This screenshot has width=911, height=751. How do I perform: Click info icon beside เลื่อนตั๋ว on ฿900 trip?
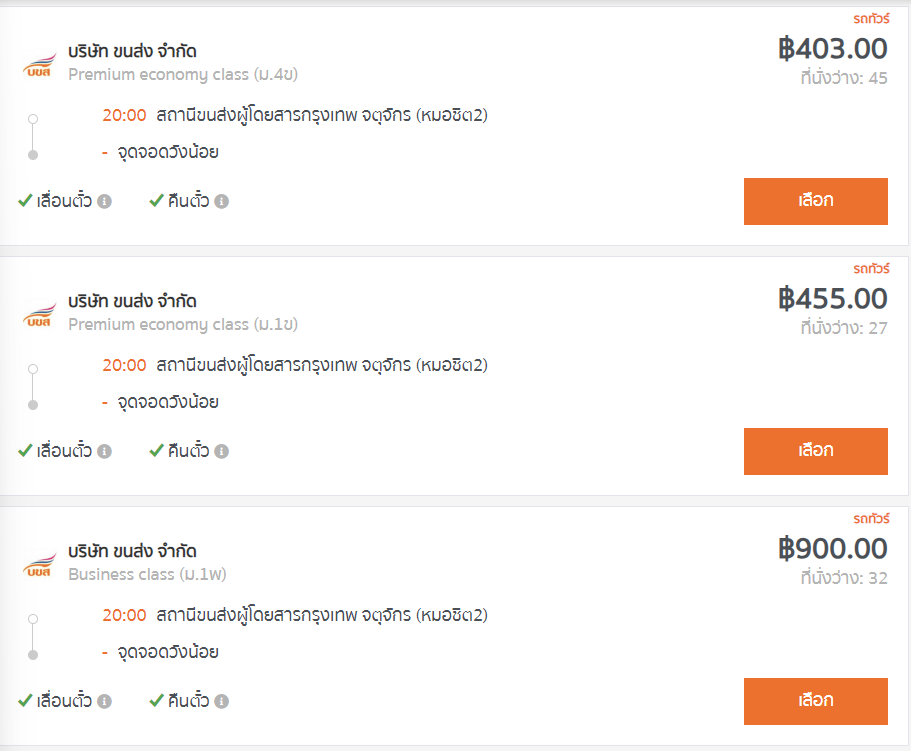point(105,701)
